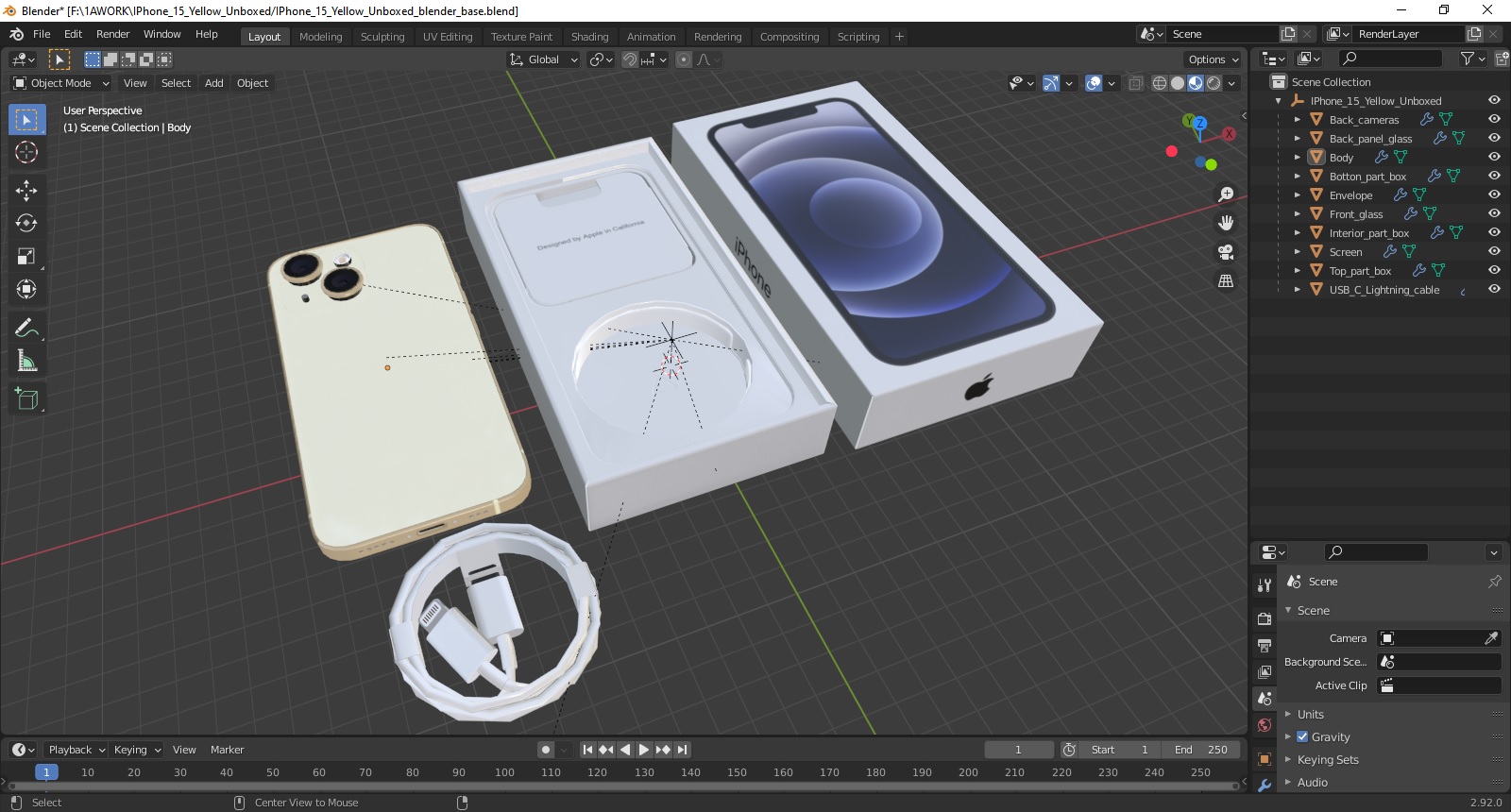Click the blue Z axis gizmo ball
The image size is (1511, 812).
(1199, 124)
